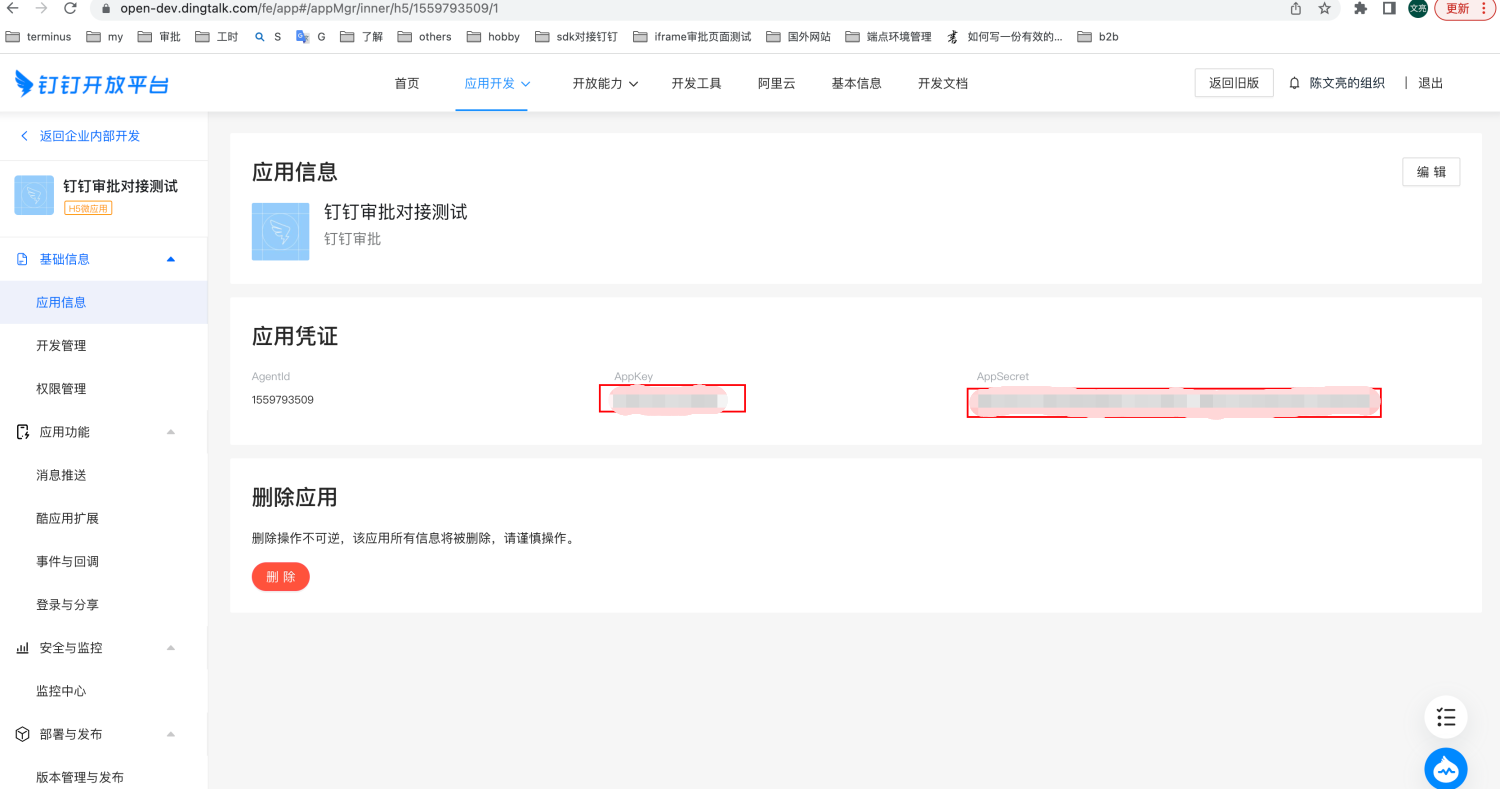Image resolution: width=1500 pixels, height=789 pixels.
Task: Click the share icon in address bar
Action: pyautogui.click(x=1296, y=8)
